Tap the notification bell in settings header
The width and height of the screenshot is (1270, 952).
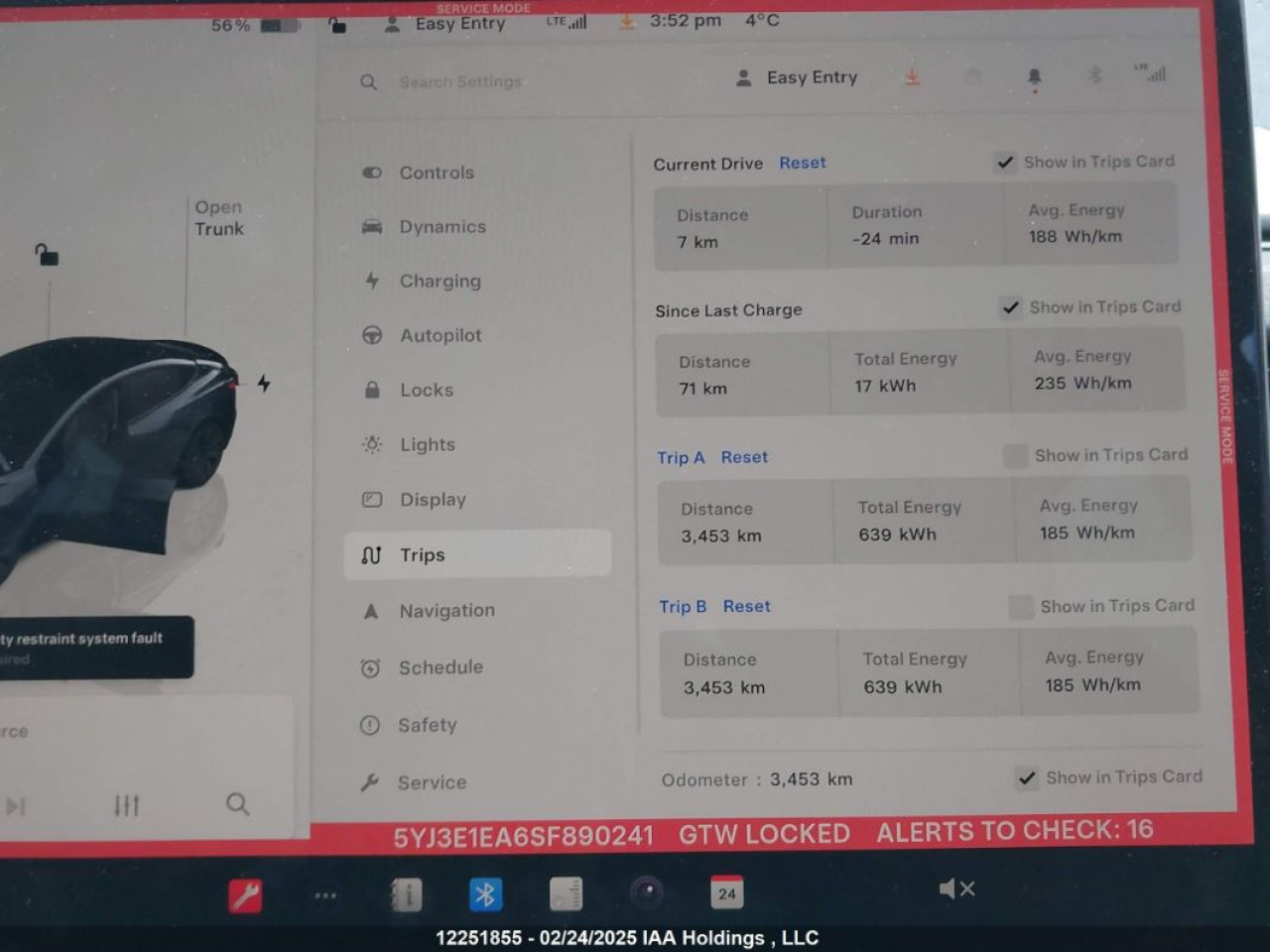[1034, 77]
